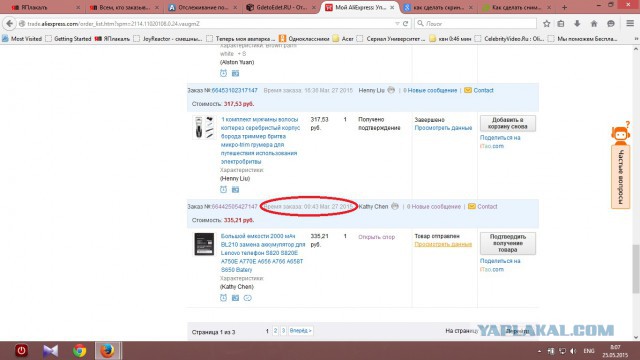Image resolution: width=640 pixels, height=360 pixels.
Task: Click iTao.com share link in battery order
Action: 492,269
